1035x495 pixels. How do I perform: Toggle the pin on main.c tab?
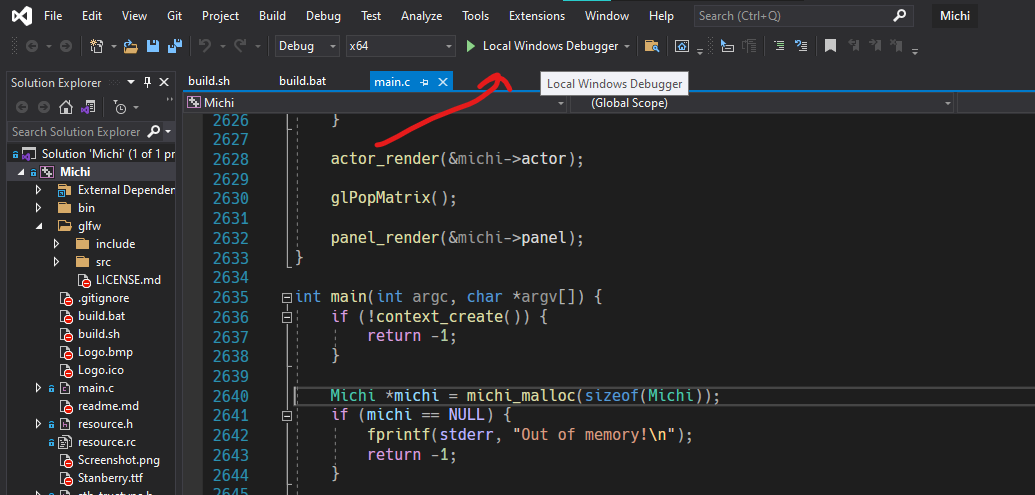(425, 82)
